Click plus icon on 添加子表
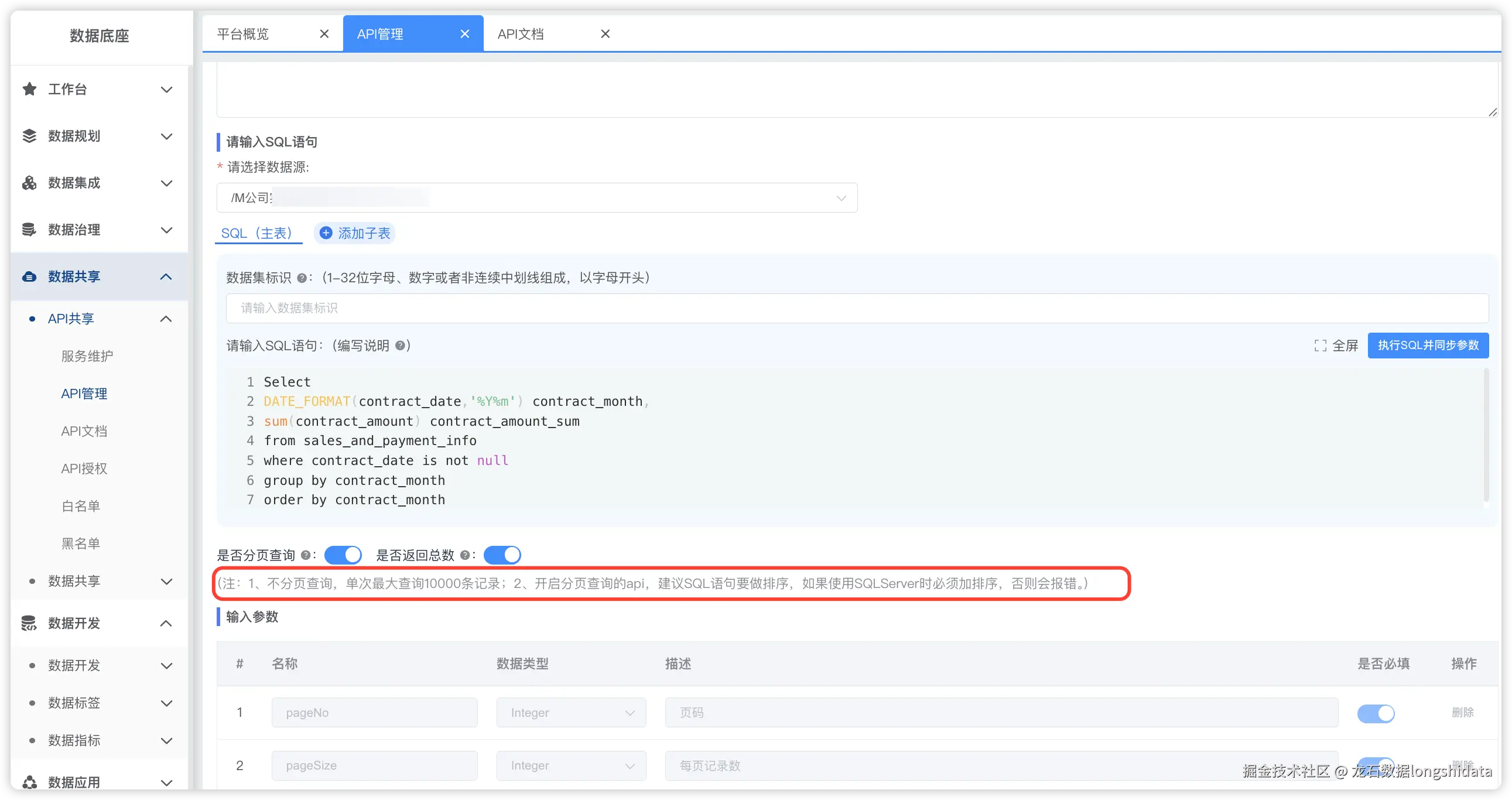Screen dimensions: 1512x800 (x=326, y=233)
